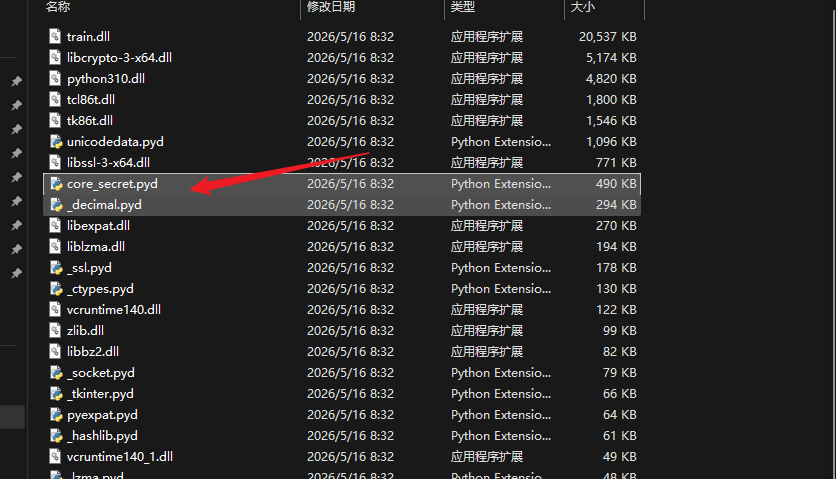
Task: Sort by 类型 column header
Action: click(463, 7)
